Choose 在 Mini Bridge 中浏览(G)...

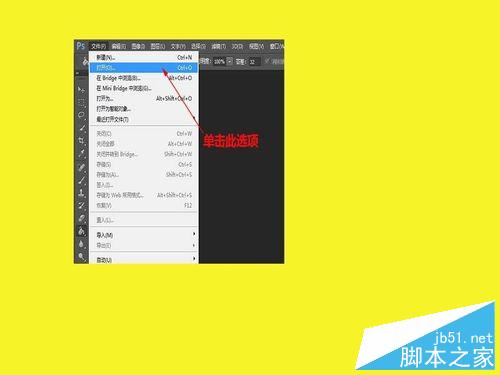click(x=144, y=88)
